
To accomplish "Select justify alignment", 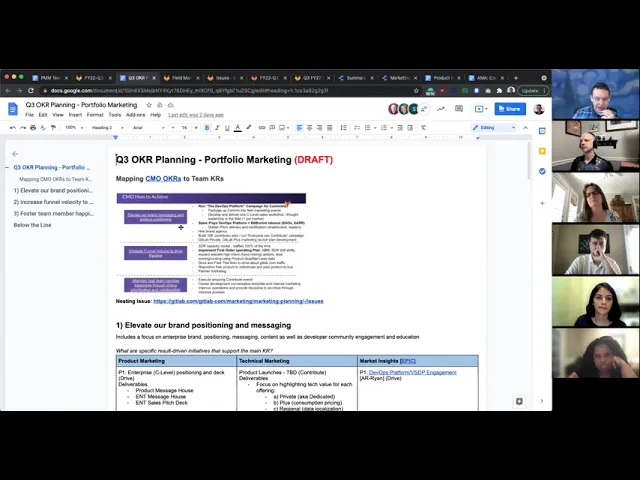I will click(x=330, y=128).
